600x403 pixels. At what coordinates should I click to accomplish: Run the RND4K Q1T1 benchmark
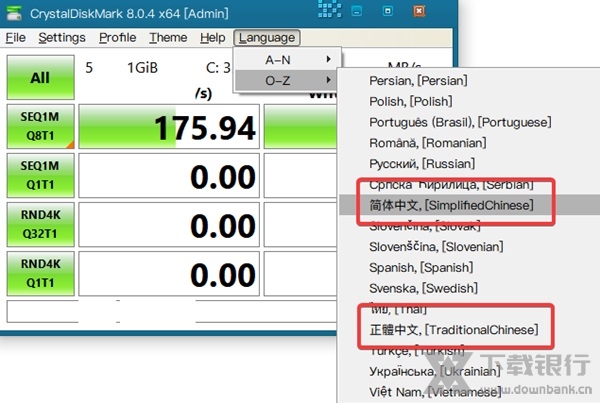pyautogui.click(x=40, y=276)
